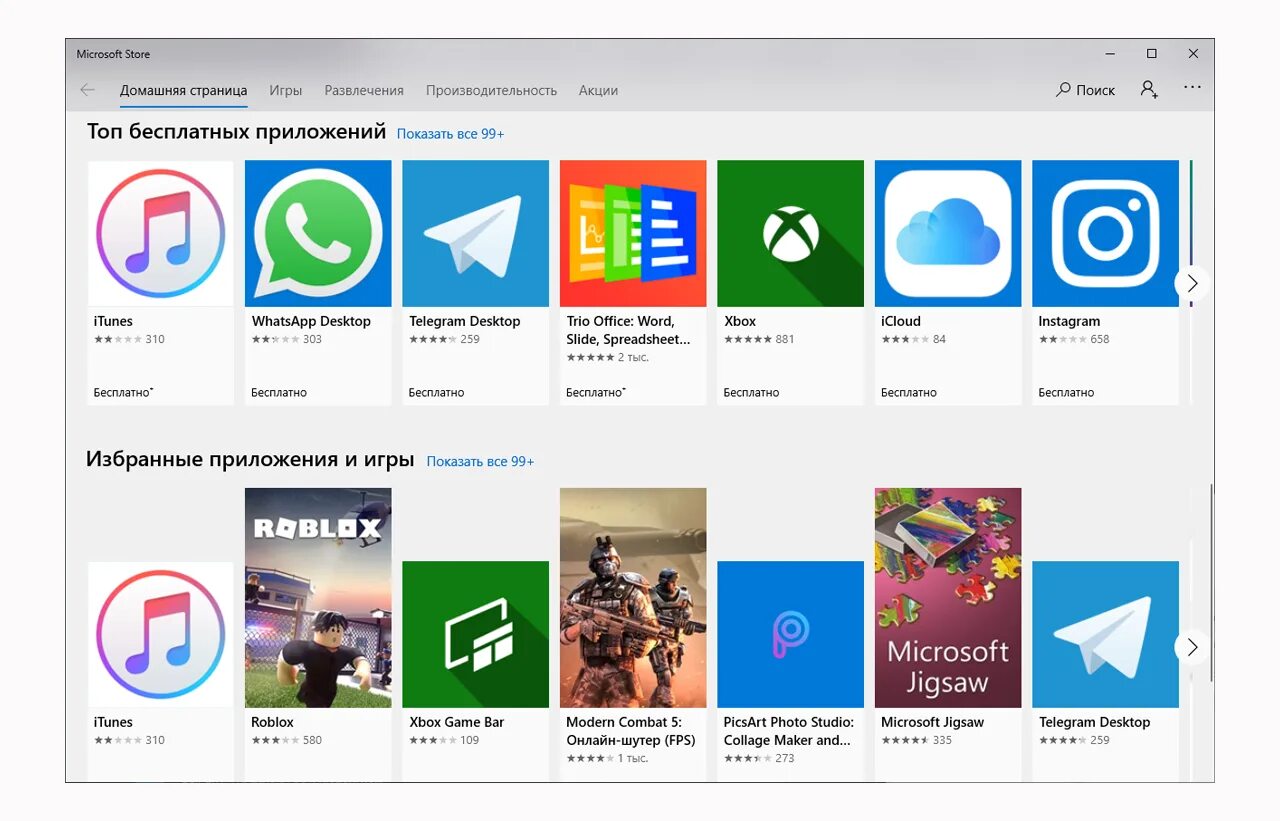
Task: Open the Xbox Game Bar icon
Action: (x=475, y=634)
